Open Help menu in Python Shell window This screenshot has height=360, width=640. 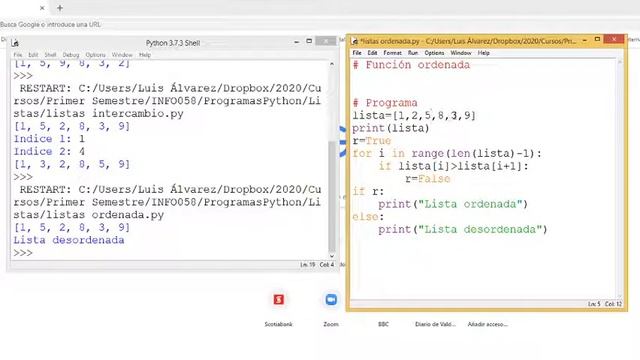[145, 55]
